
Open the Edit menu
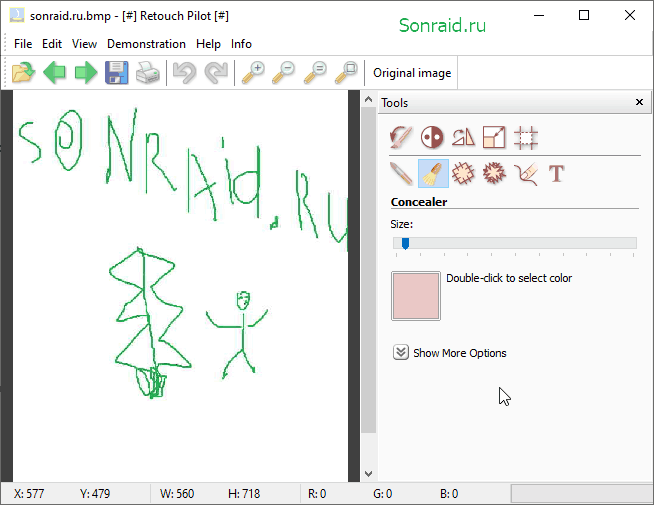[52, 44]
